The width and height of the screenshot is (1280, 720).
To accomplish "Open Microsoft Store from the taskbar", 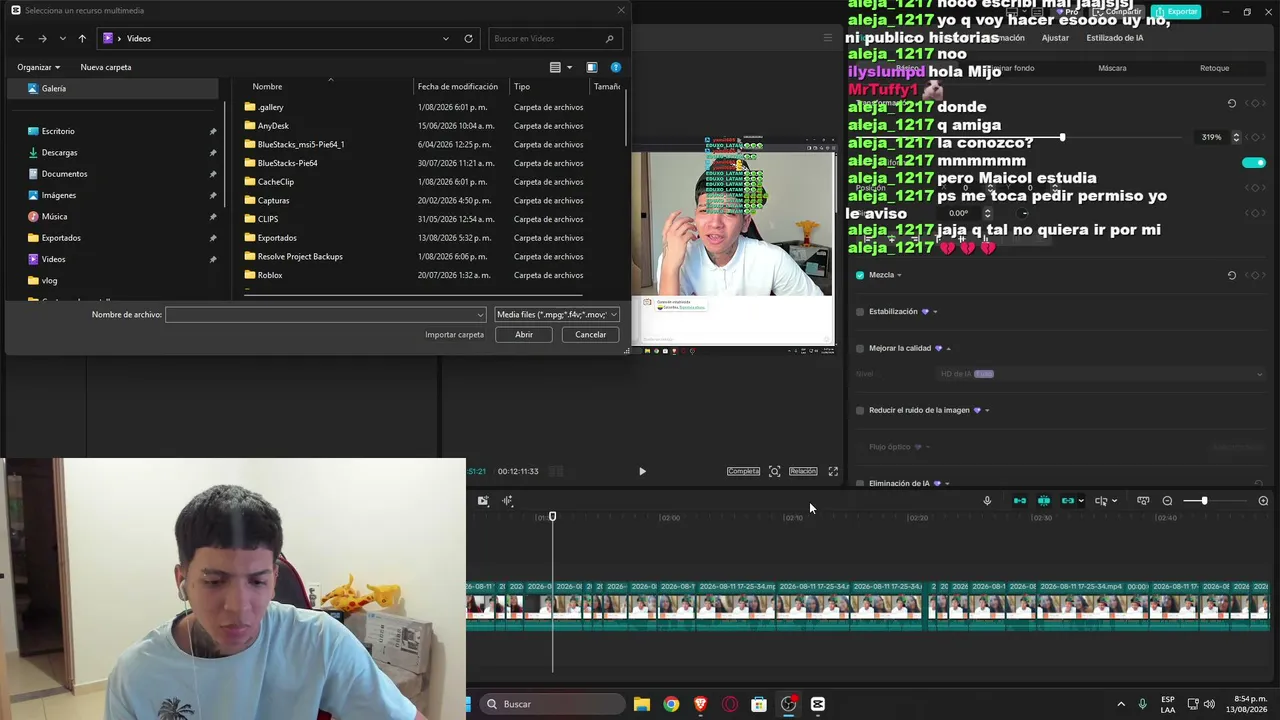I will [x=759, y=704].
